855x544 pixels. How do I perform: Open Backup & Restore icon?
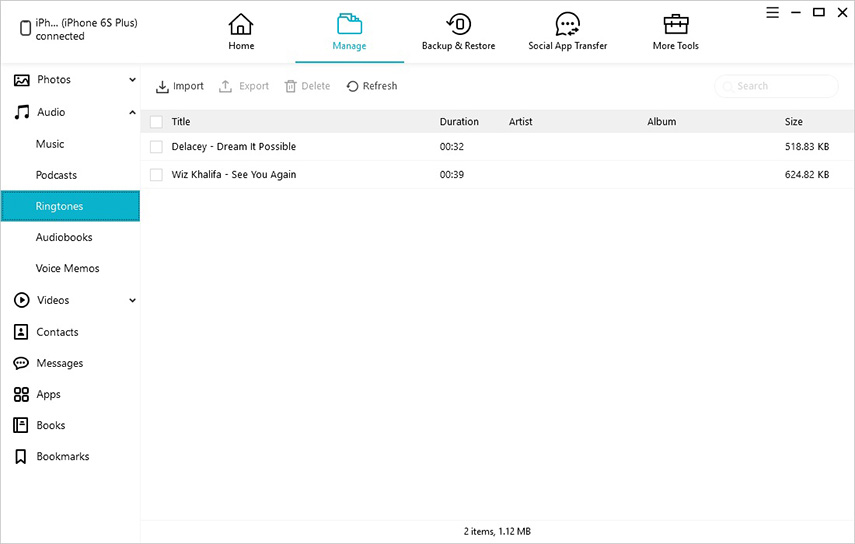[459, 24]
